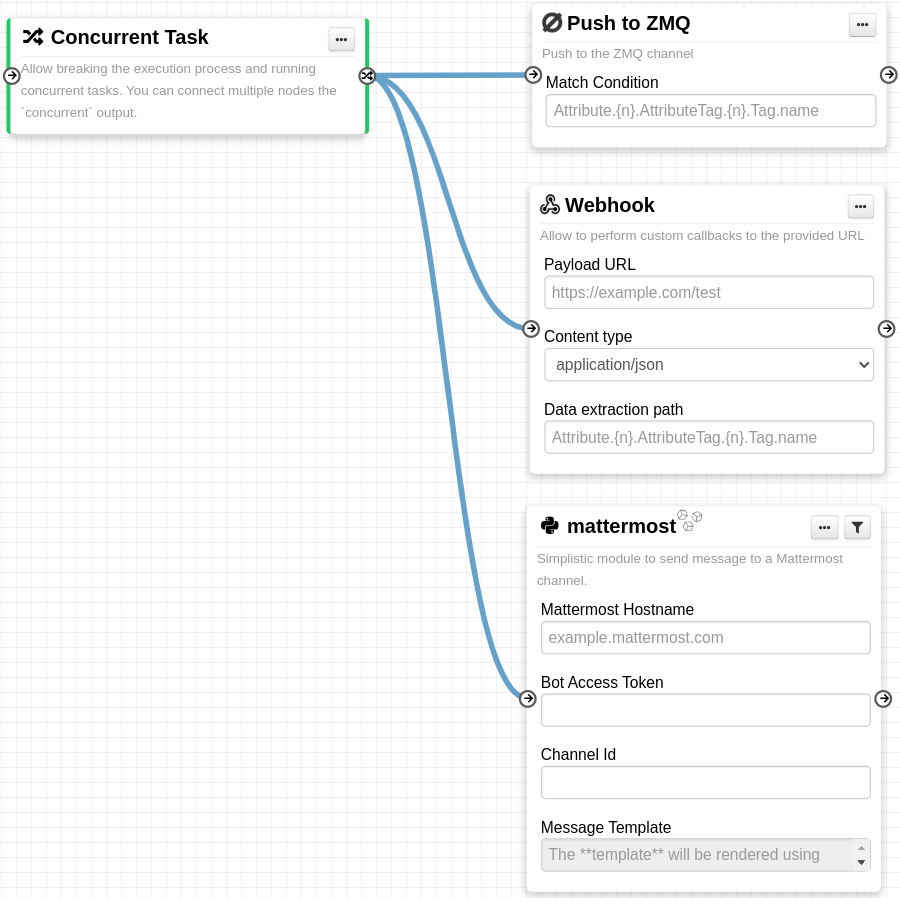Click the Bot Access Token field

click(x=705, y=710)
